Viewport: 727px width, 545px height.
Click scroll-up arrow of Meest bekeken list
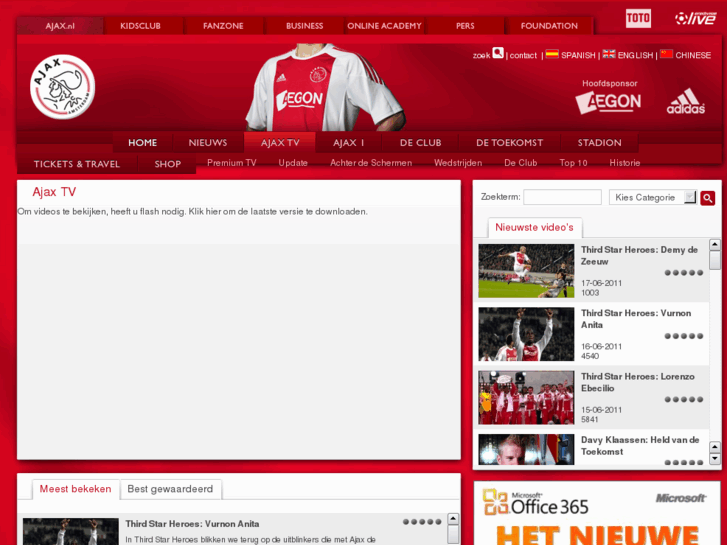[453, 519]
